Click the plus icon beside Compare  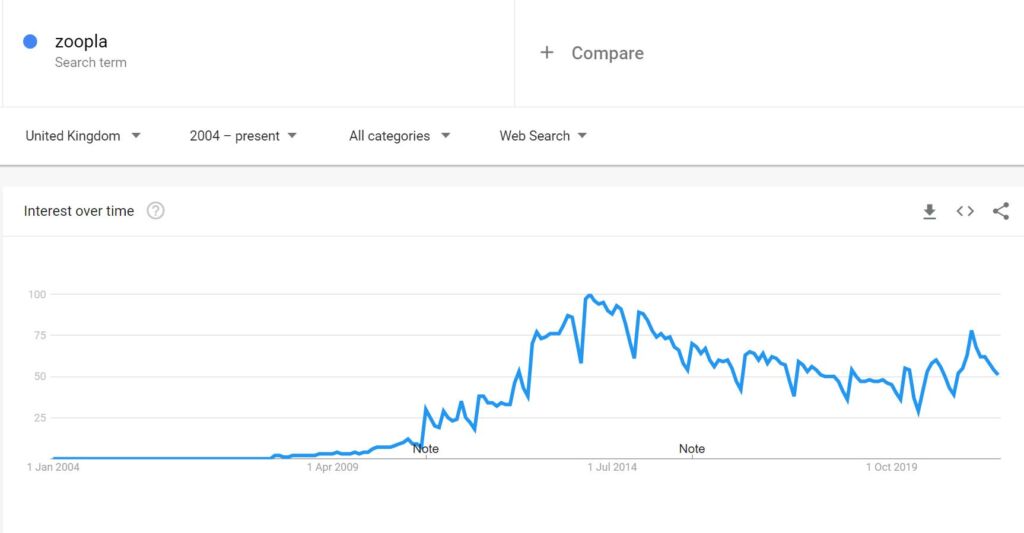coord(547,53)
